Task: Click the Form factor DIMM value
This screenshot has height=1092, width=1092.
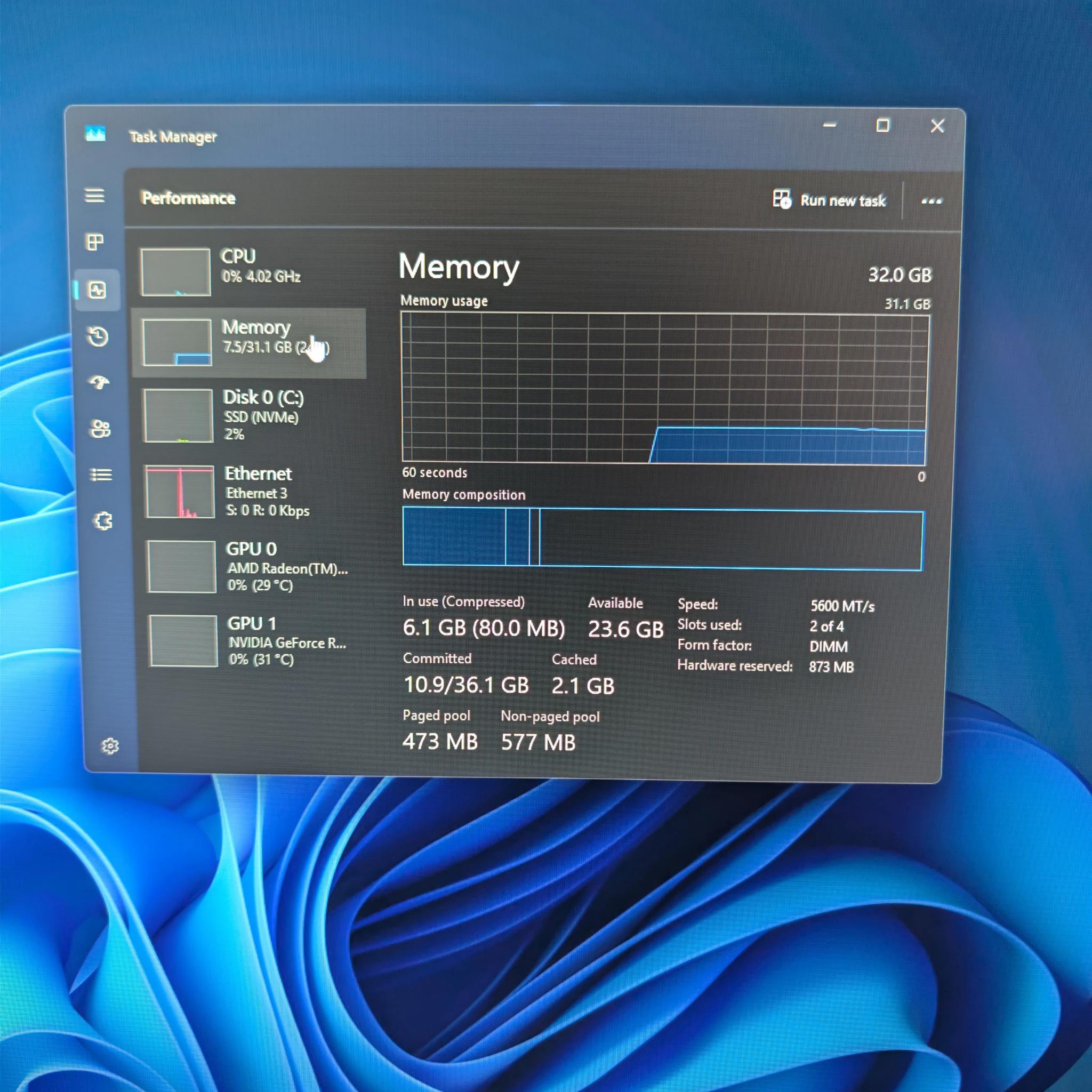Action: (829, 647)
